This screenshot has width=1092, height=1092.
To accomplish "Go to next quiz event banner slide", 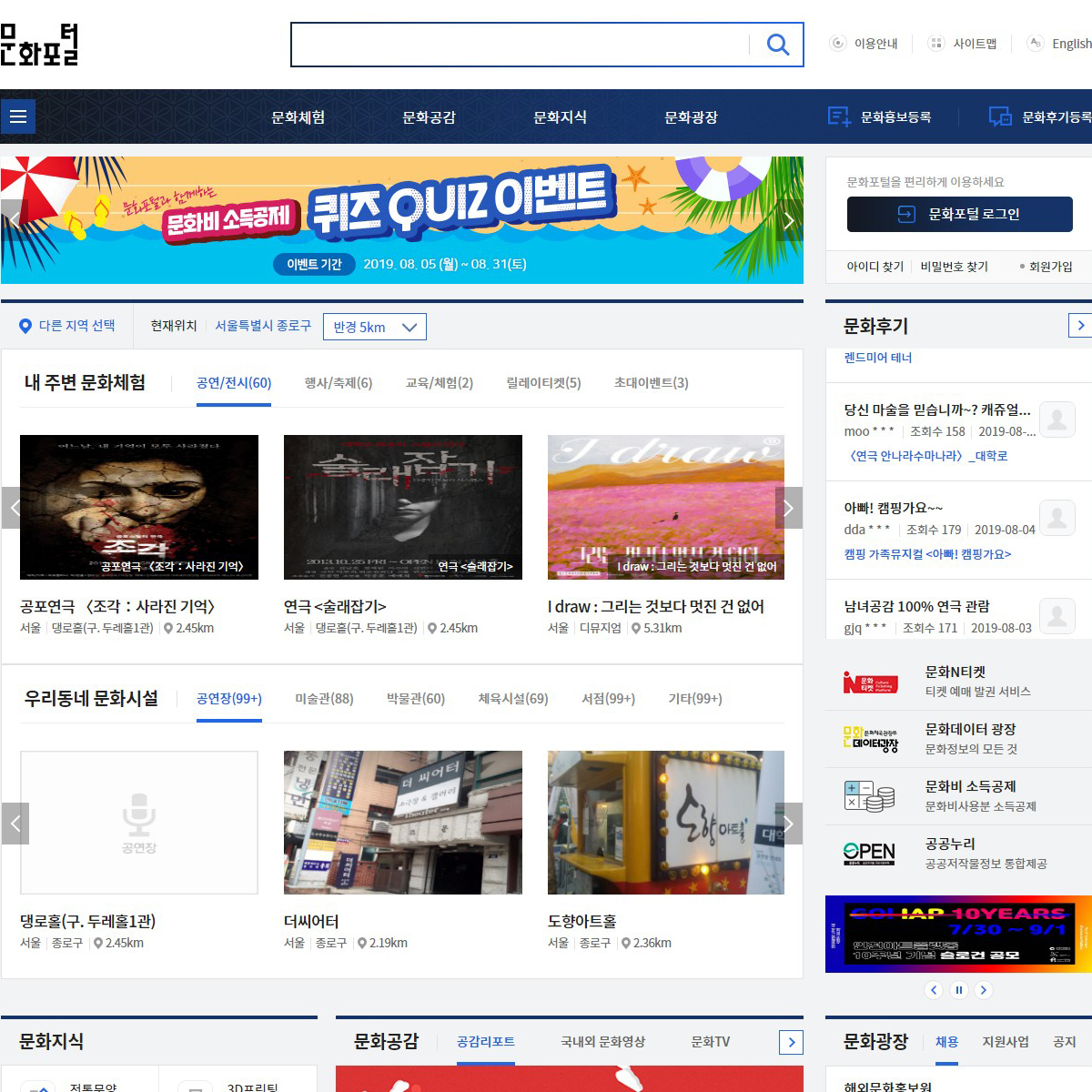I will (x=788, y=221).
